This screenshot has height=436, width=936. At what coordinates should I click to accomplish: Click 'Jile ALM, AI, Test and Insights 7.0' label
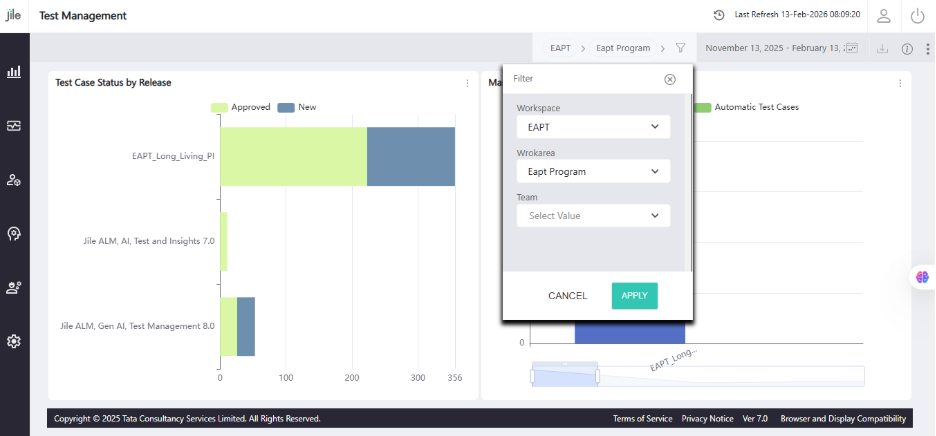[x=149, y=241]
